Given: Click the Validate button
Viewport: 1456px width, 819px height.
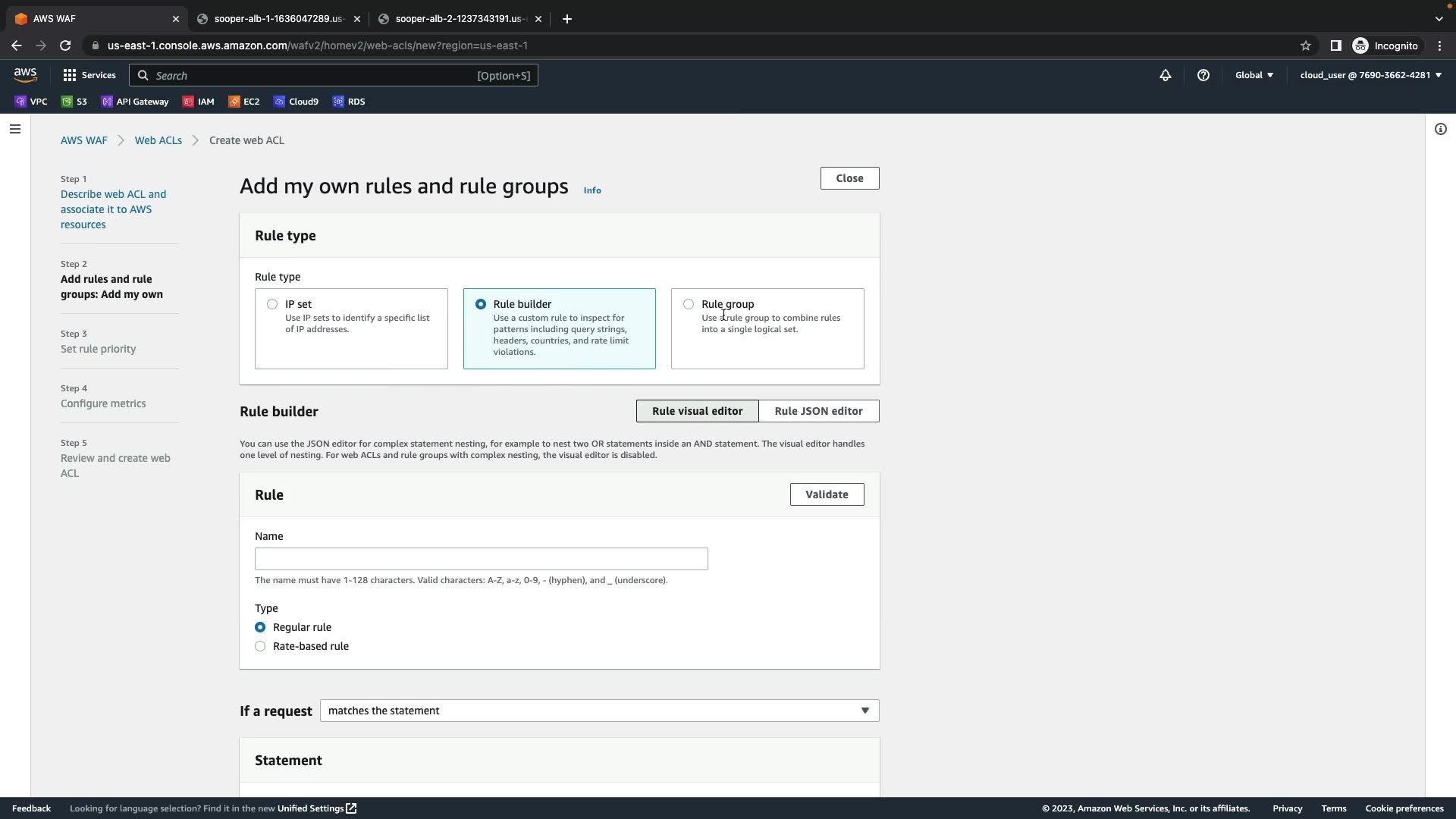Looking at the screenshot, I should [x=827, y=494].
